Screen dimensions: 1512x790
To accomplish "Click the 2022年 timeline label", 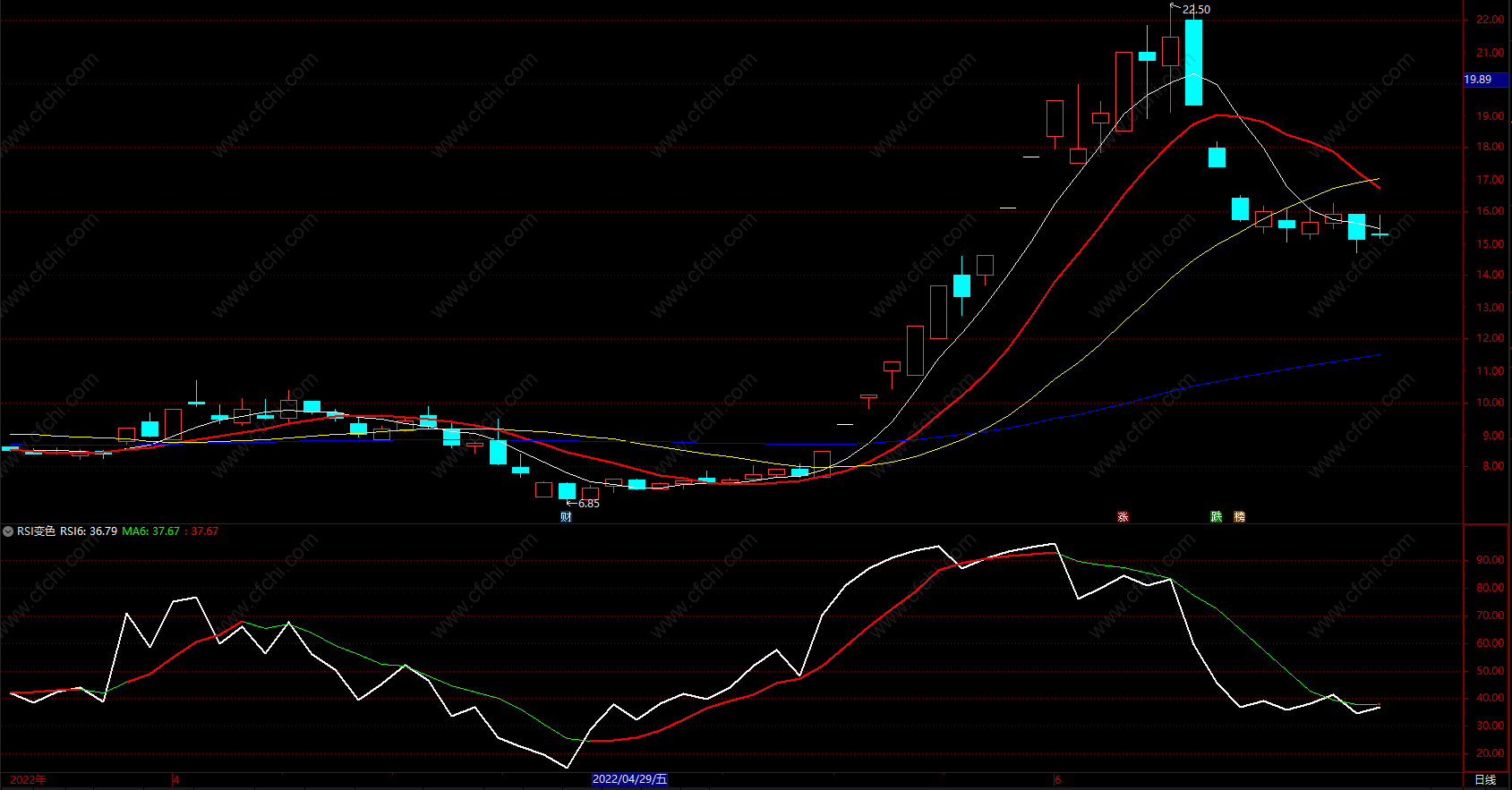I will (28, 779).
